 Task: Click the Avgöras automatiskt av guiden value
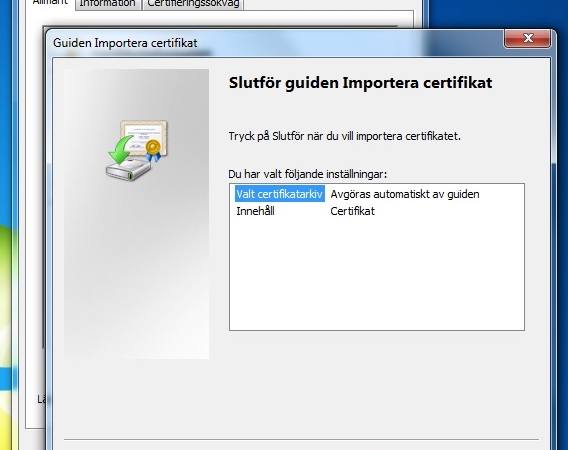click(405, 194)
